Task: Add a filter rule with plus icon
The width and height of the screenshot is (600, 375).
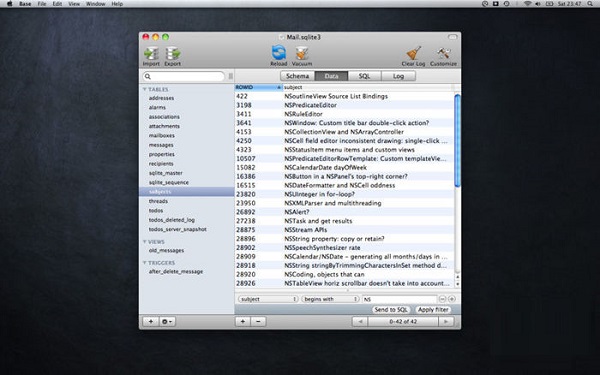Action: coord(452,299)
